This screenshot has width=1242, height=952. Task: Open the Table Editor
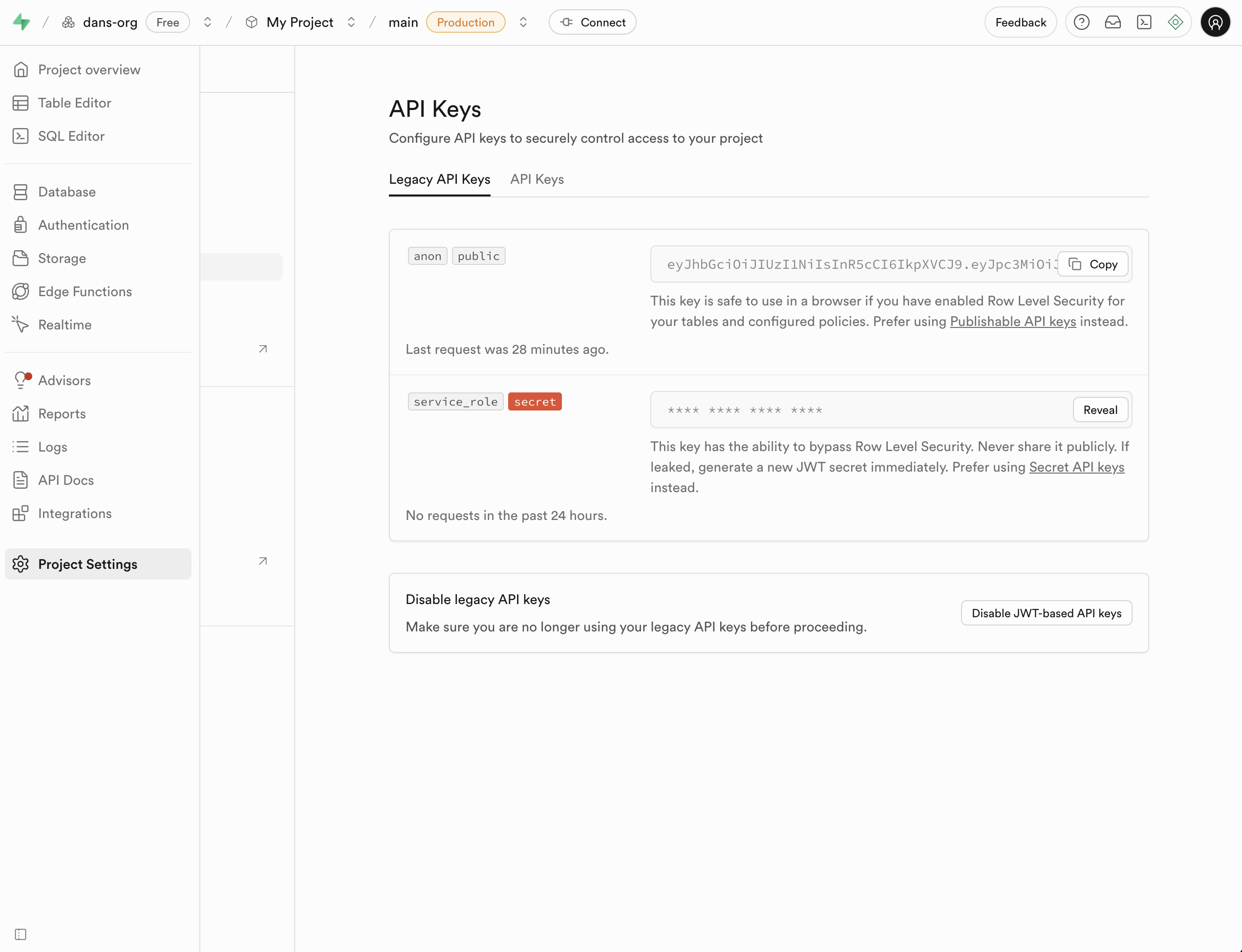(x=74, y=103)
